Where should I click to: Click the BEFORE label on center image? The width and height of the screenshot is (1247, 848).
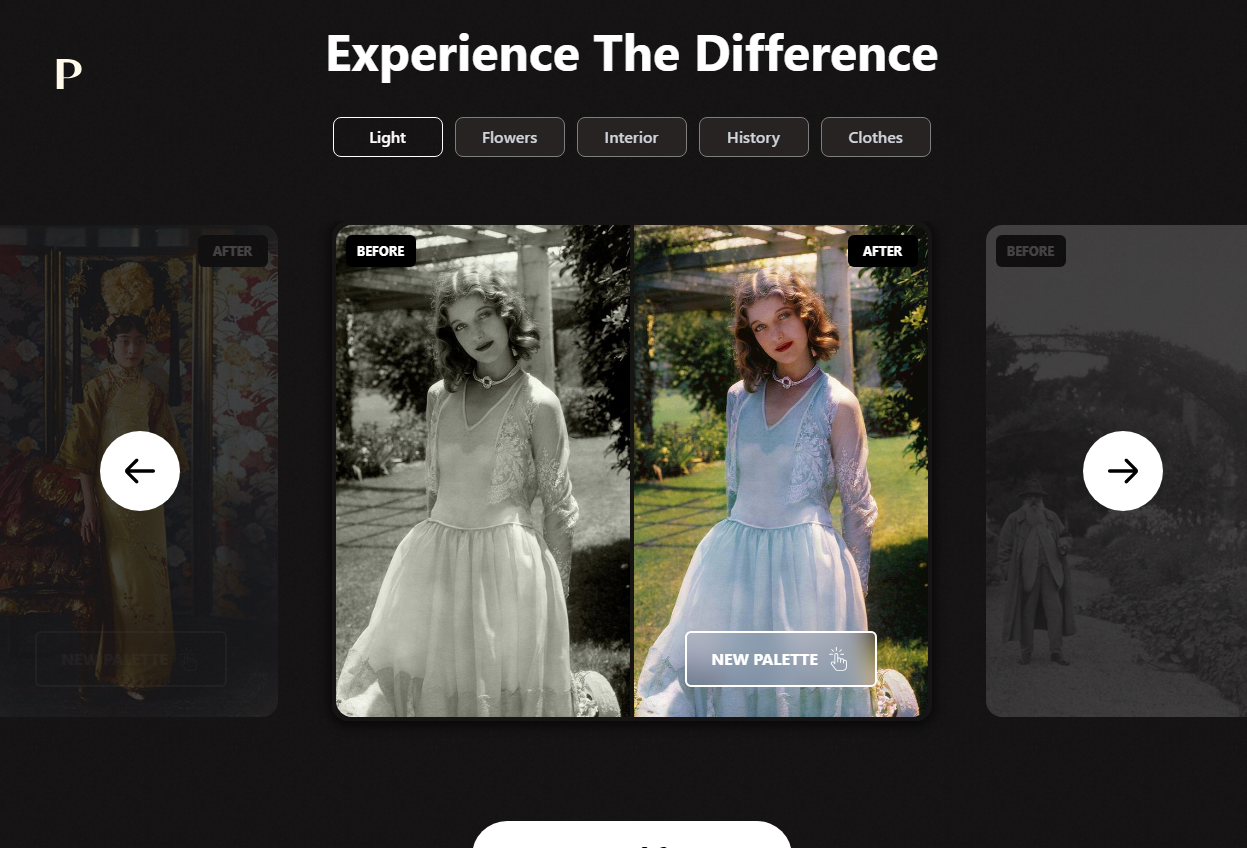point(381,251)
